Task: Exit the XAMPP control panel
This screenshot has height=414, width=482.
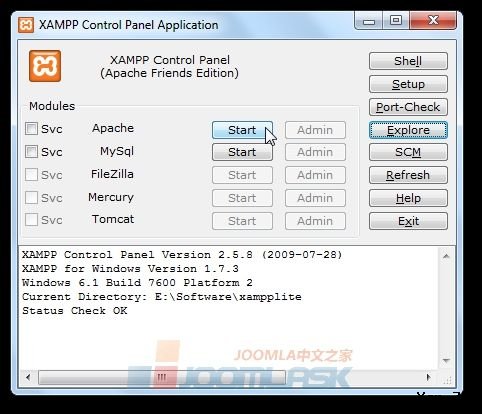Action: click(408, 221)
